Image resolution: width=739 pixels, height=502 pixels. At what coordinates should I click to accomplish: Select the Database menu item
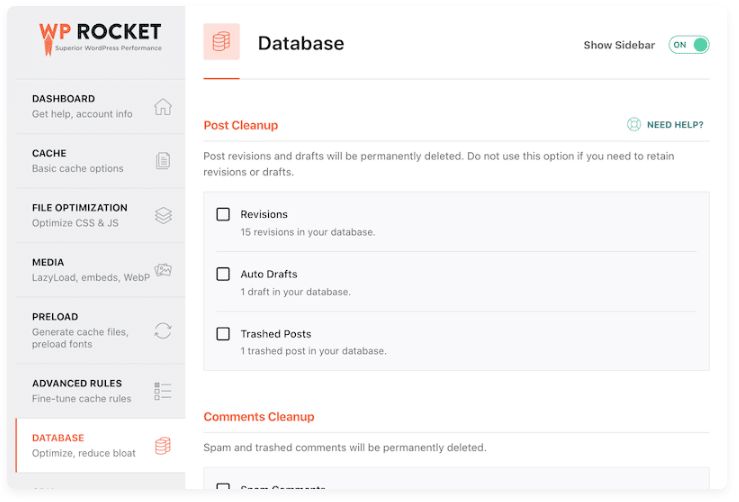click(x=101, y=445)
